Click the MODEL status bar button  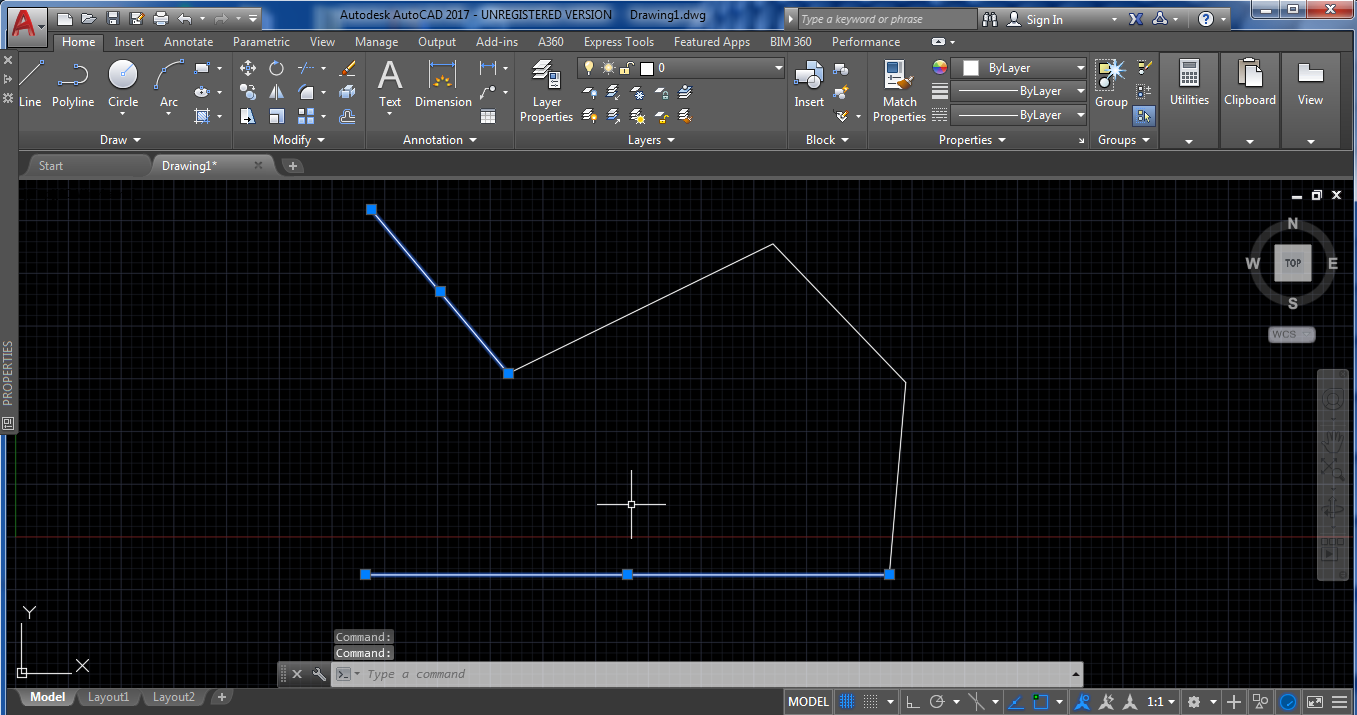coord(808,701)
